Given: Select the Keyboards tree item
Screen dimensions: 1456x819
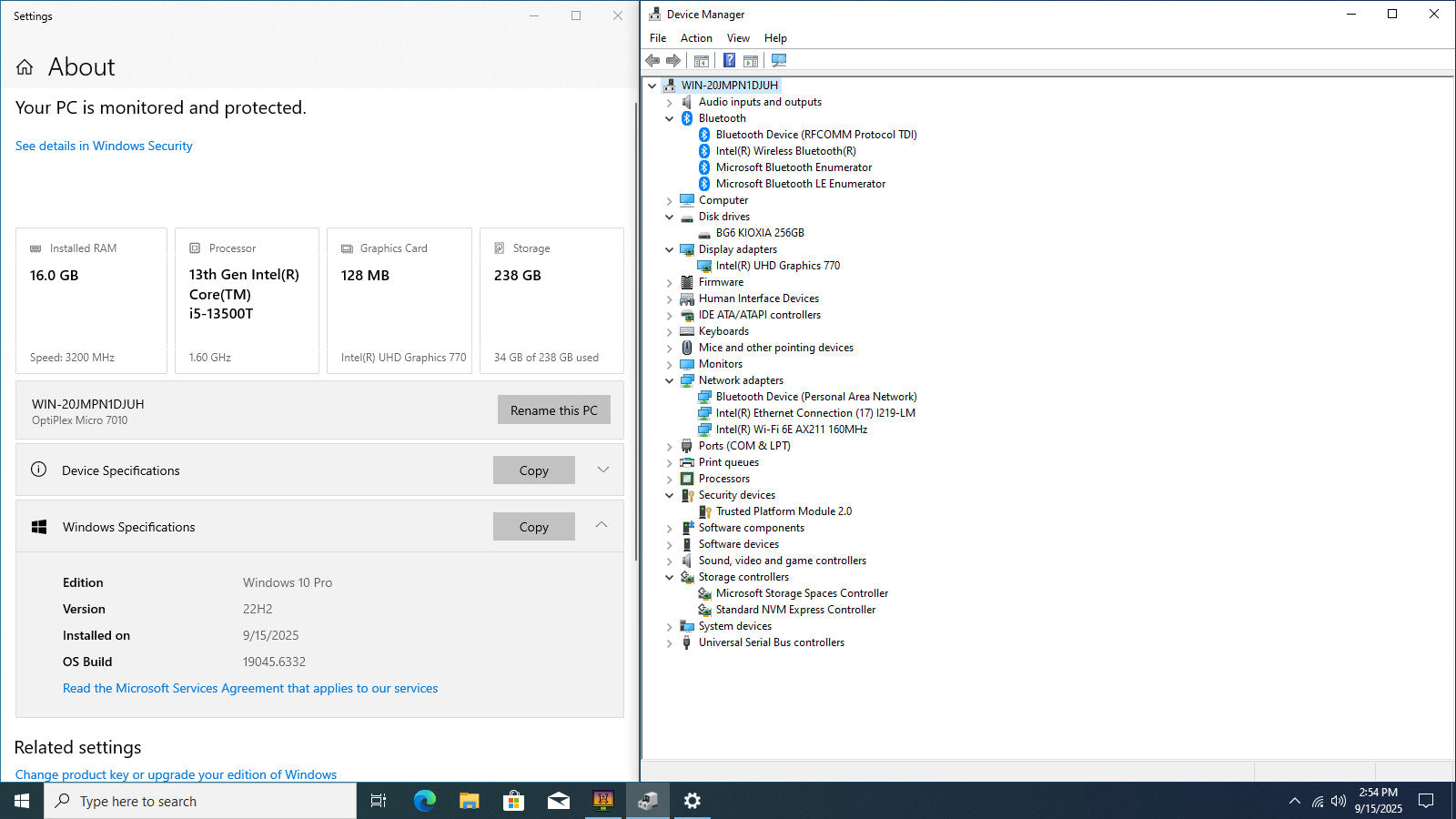Looking at the screenshot, I should [x=723, y=331].
